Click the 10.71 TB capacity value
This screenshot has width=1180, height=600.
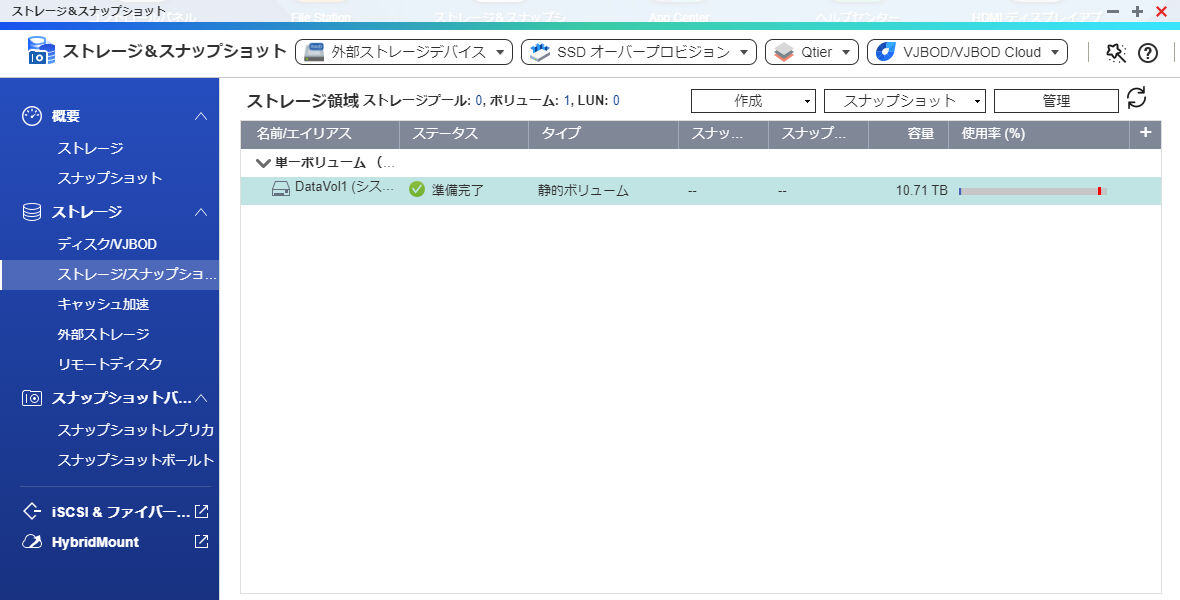[x=921, y=190]
